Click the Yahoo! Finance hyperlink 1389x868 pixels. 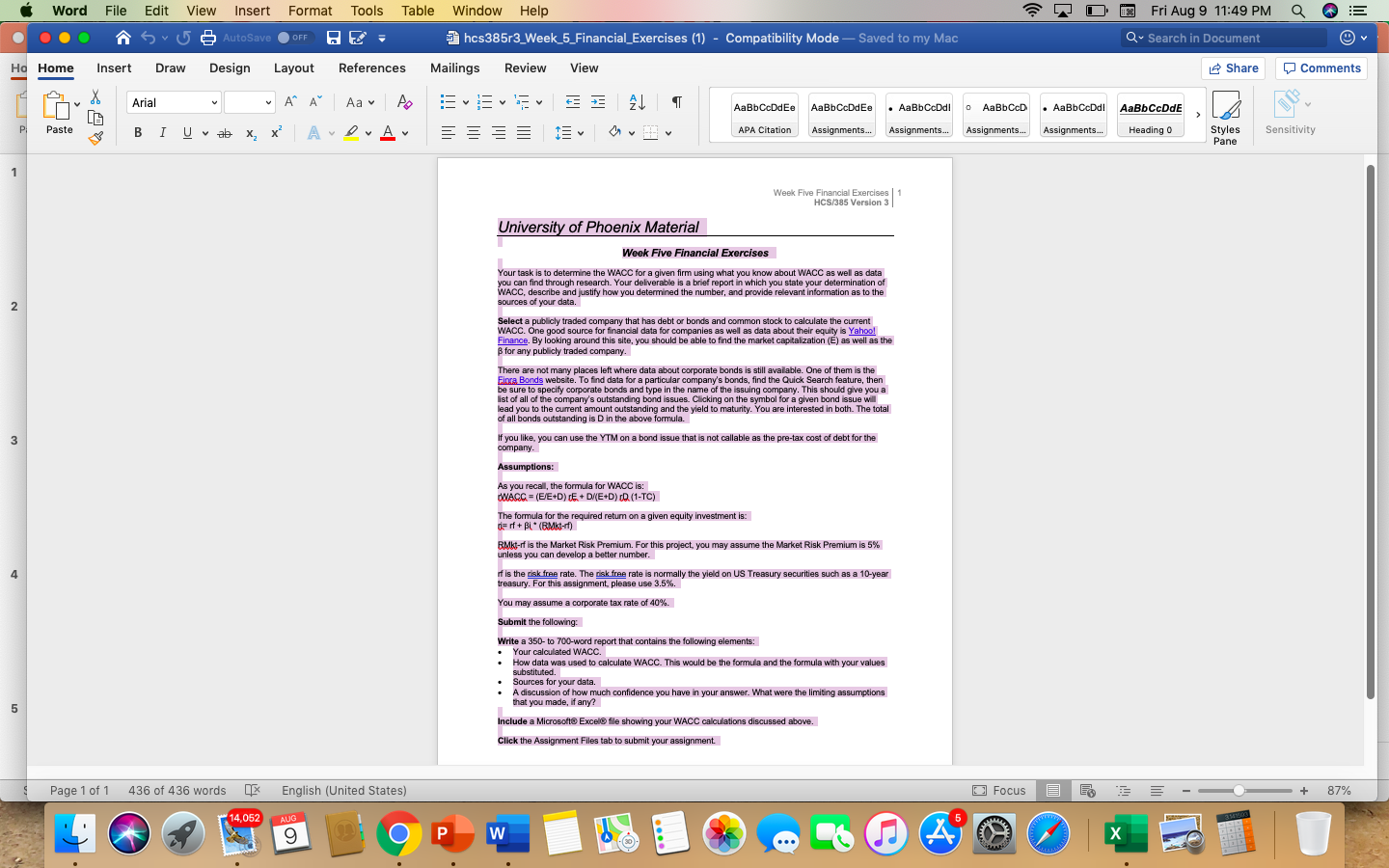point(862,330)
